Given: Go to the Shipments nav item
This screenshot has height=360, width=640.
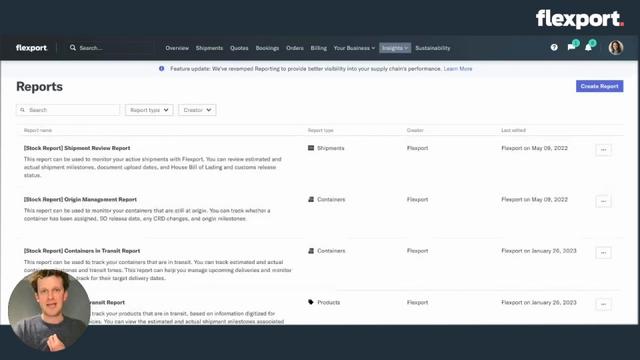Looking at the screenshot, I should [x=209, y=48].
